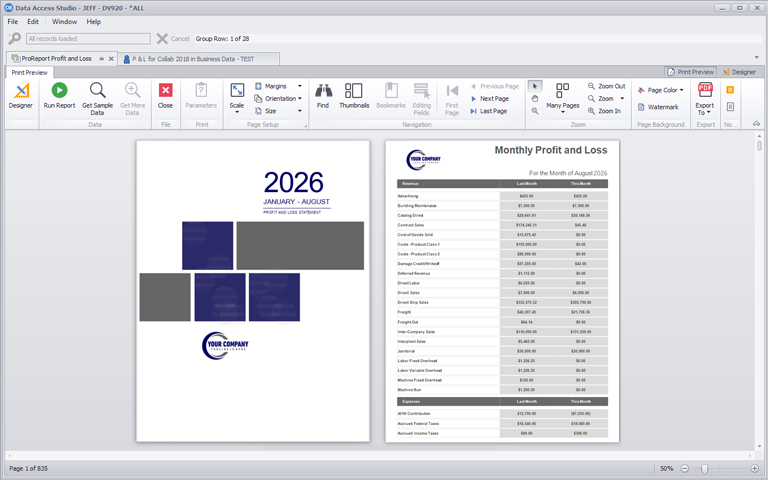Open the Window menu
768x480 pixels.
point(64,21)
